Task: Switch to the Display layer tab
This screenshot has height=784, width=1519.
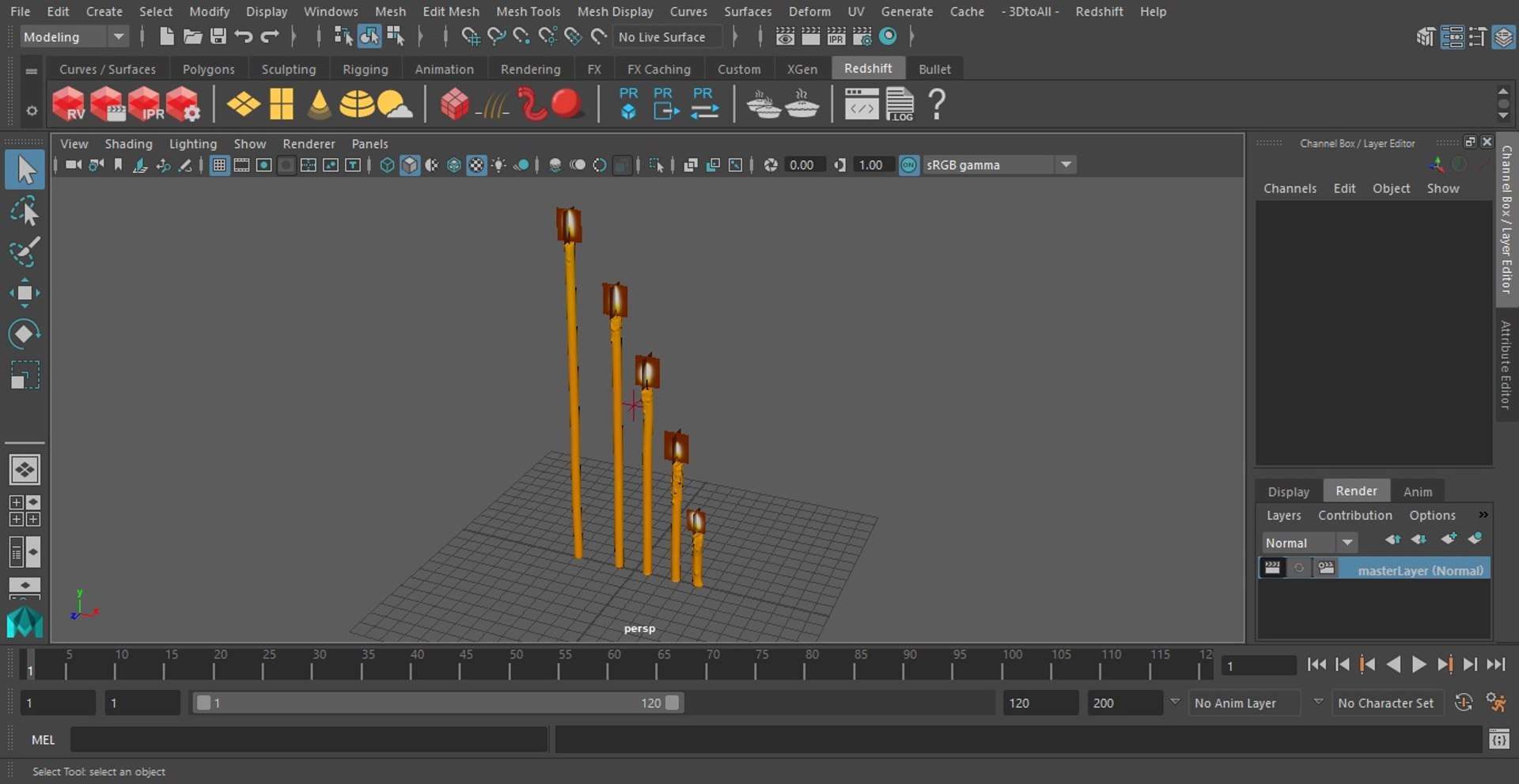Action: (x=1288, y=491)
